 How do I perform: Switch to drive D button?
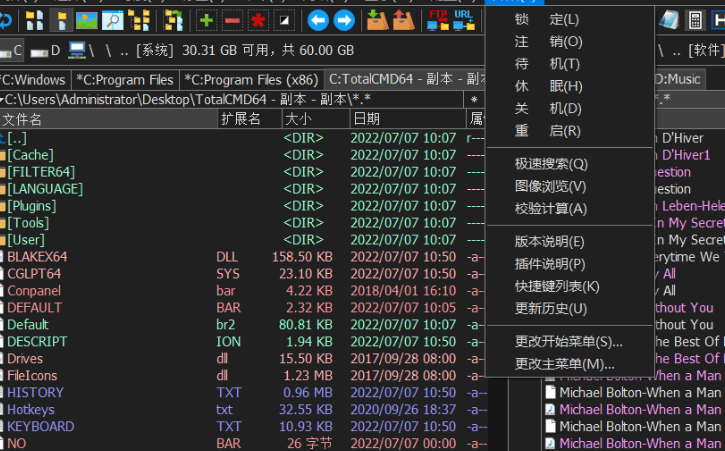pyautogui.click(x=45, y=50)
